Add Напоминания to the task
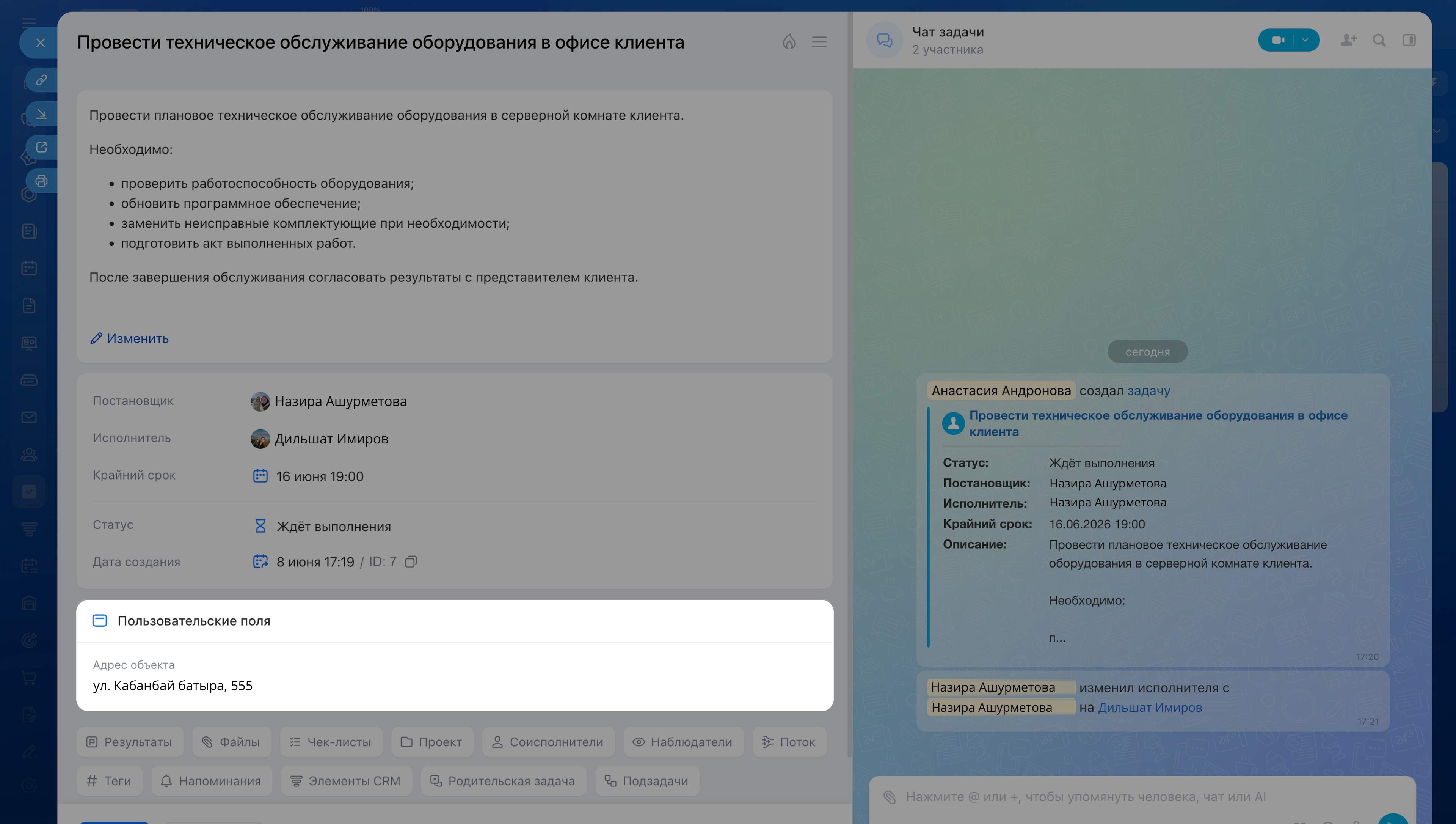Screen dimensions: 1456x824 212,782
